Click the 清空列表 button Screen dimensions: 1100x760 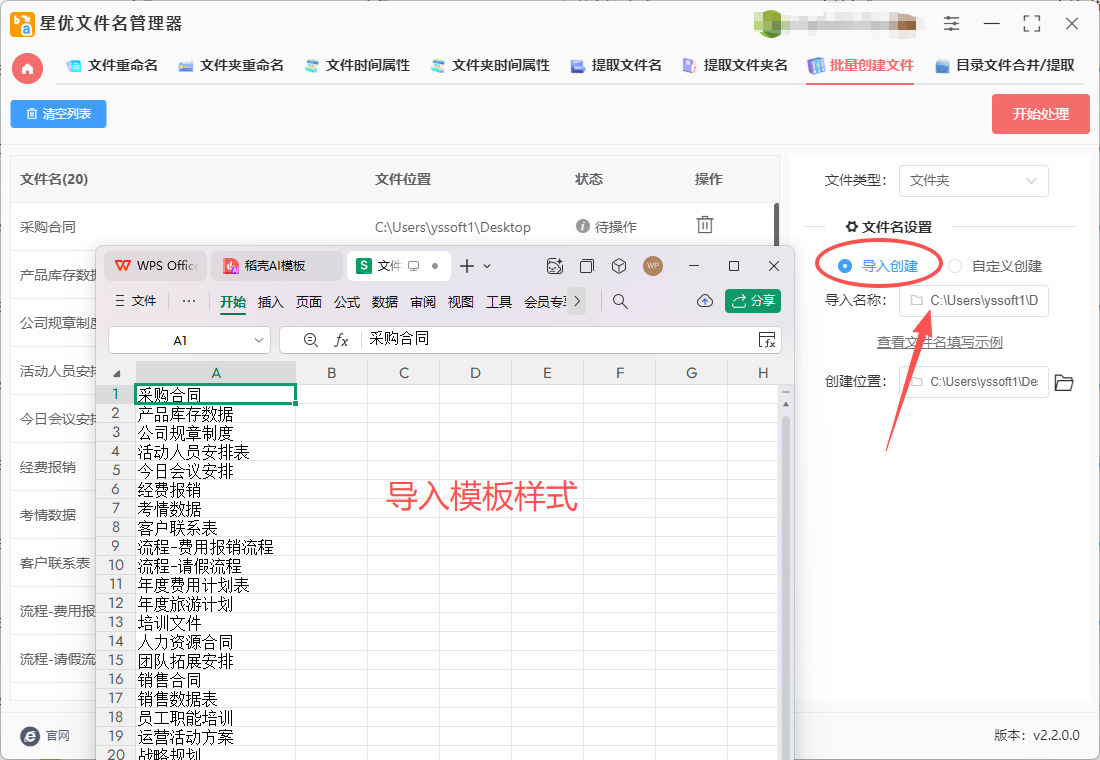point(58,114)
